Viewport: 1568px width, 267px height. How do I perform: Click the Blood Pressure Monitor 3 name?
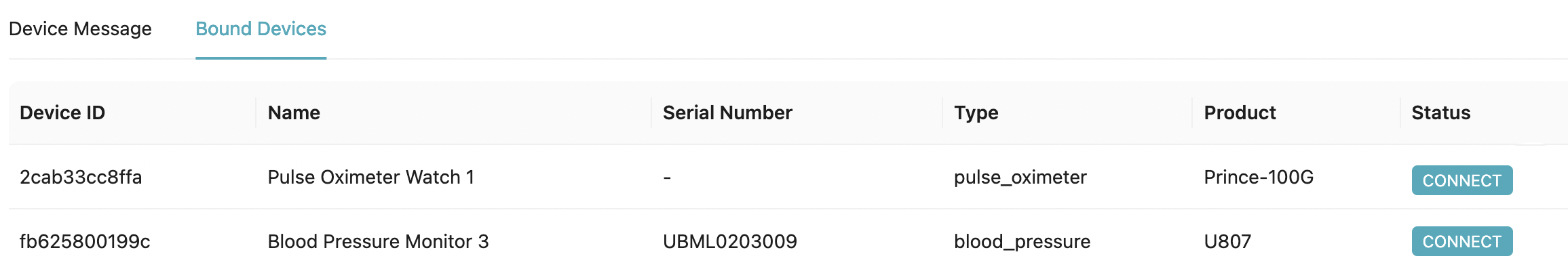coord(378,241)
